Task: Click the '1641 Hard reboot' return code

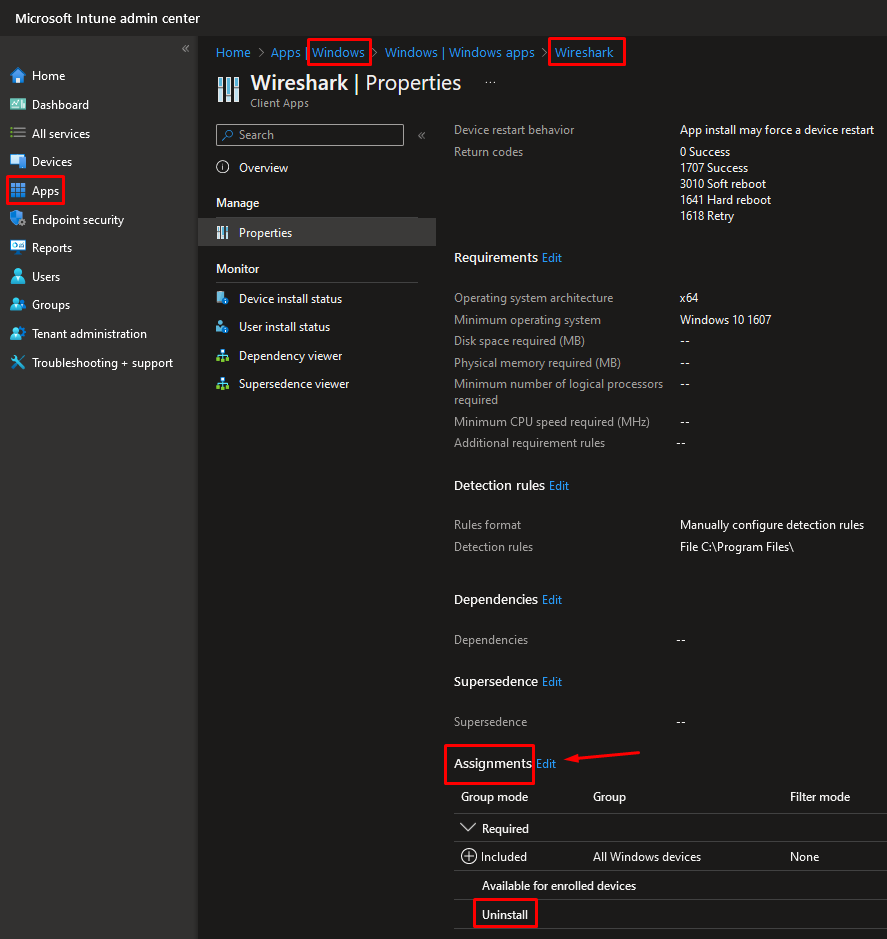Action: tap(725, 200)
